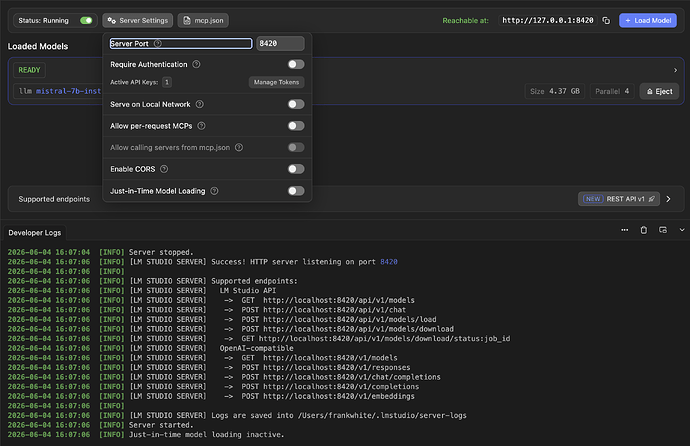Click the port 8420 link in logs
690x446 pixels.
[x=389, y=262]
